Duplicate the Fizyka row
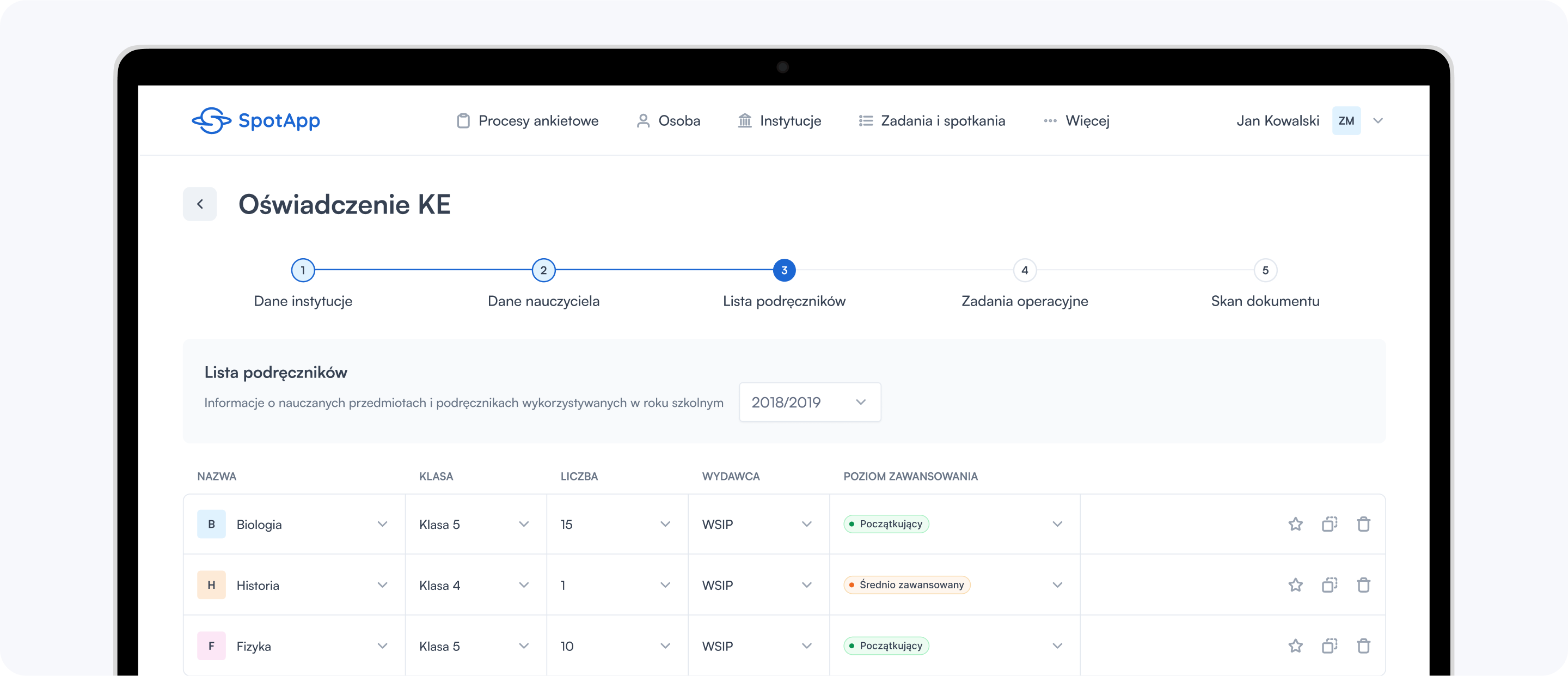1568x676 pixels. 1330,645
